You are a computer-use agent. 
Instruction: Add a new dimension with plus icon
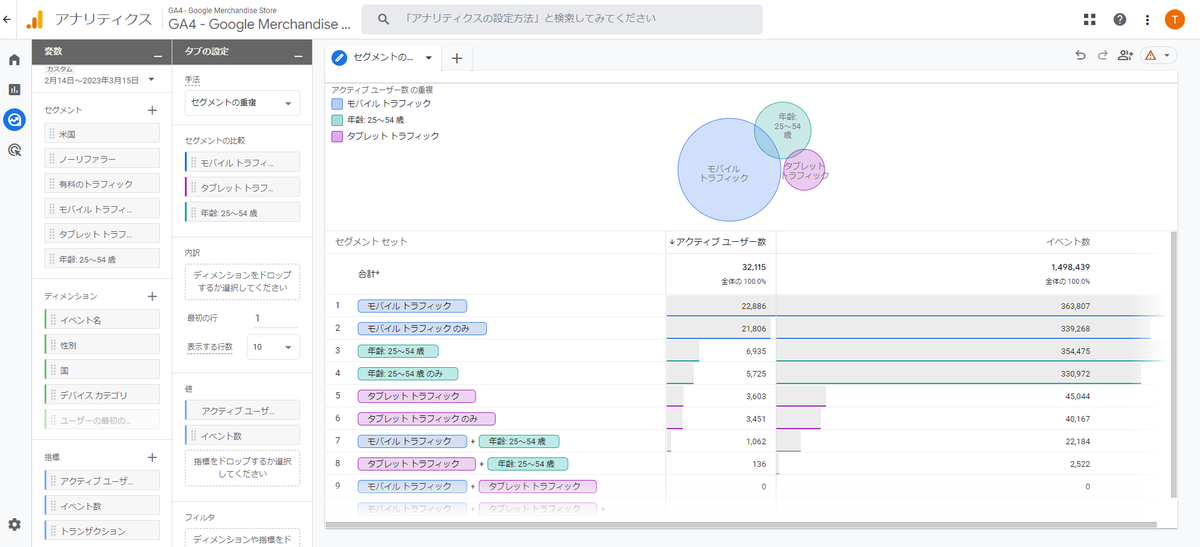(x=152, y=296)
